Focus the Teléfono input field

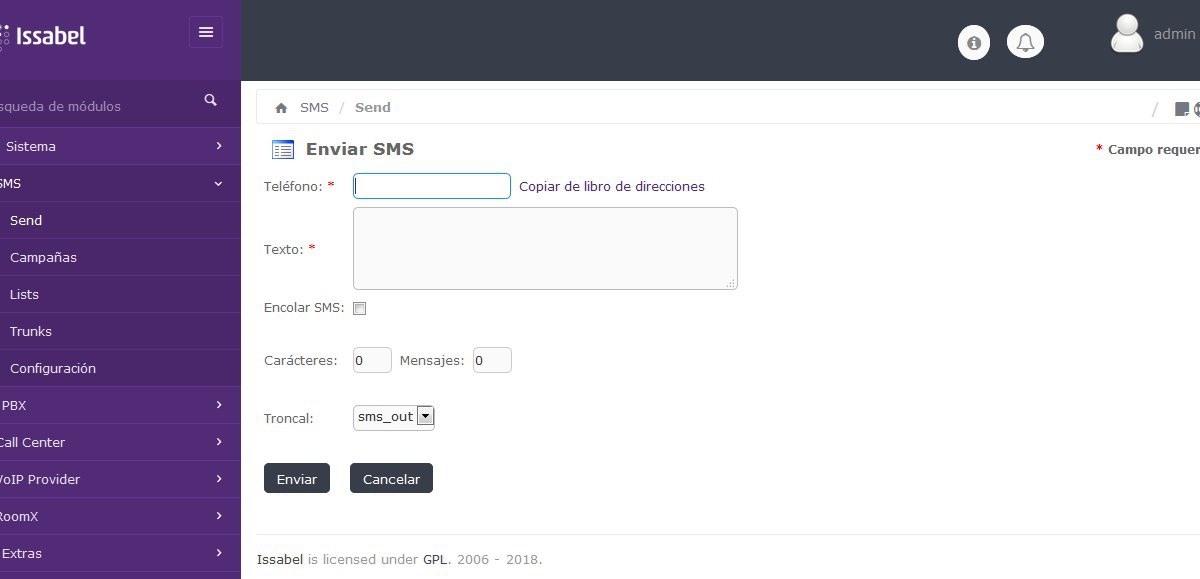pos(432,186)
